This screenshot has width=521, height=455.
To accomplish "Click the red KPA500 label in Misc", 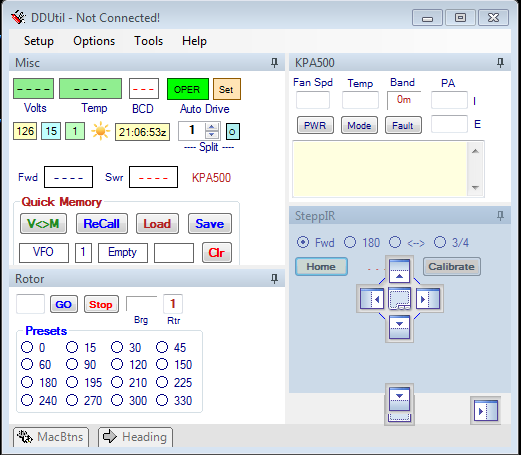I will coord(211,178).
